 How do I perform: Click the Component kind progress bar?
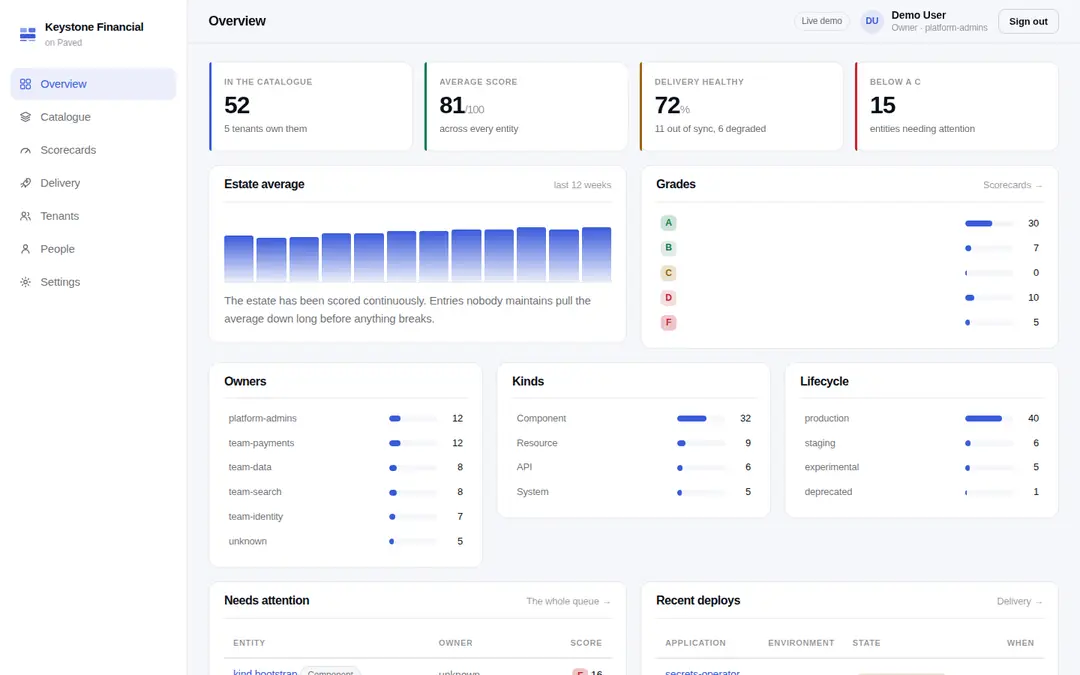[x=700, y=419]
